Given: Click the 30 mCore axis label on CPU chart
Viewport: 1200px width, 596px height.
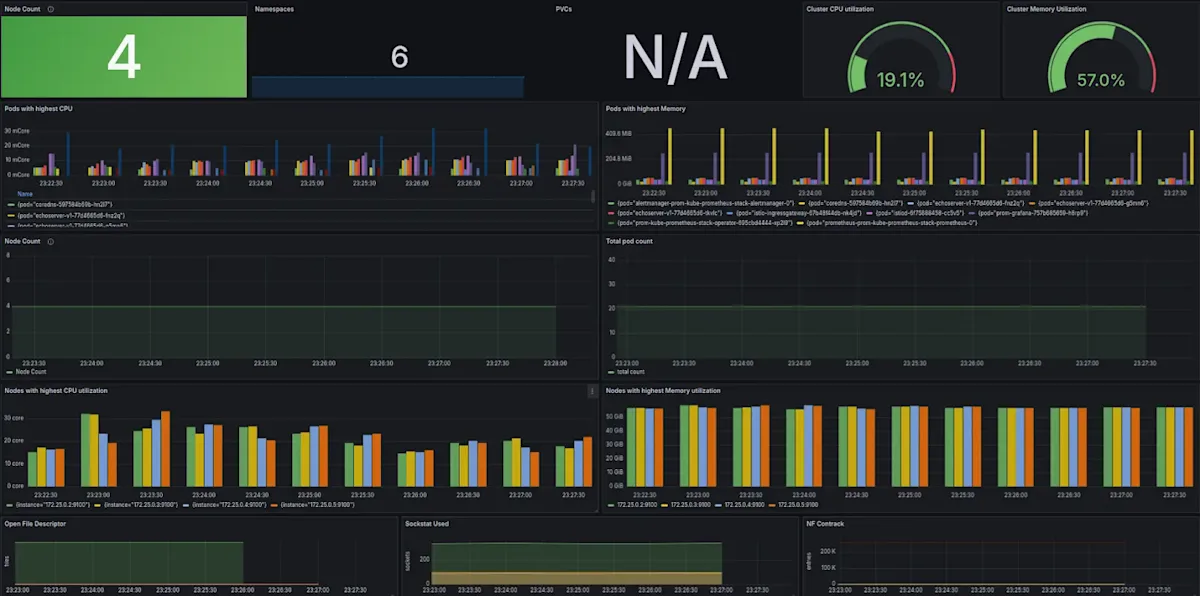Looking at the screenshot, I should (17, 131).
